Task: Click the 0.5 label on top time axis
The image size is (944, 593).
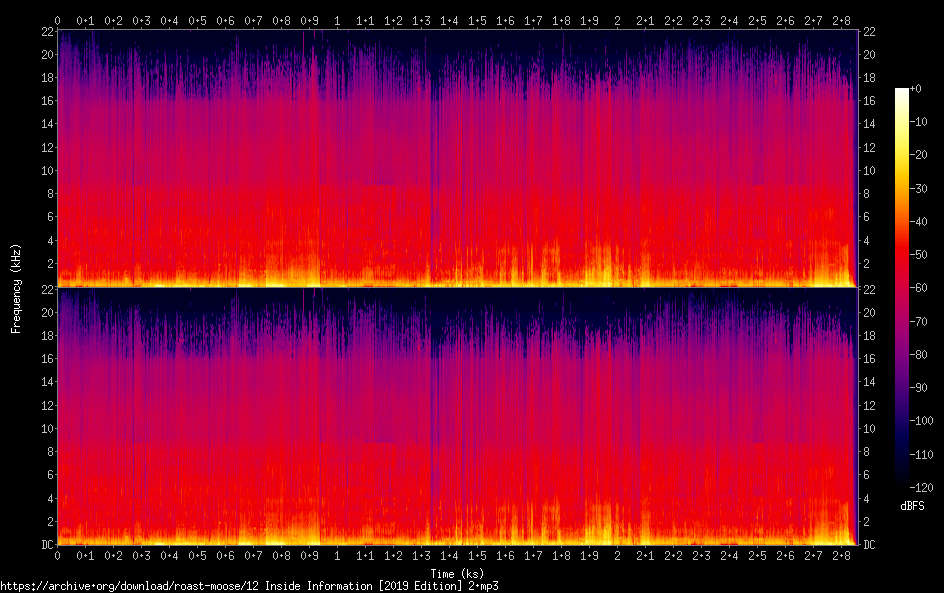Action: pyautogui.click(x=197, y=20)
